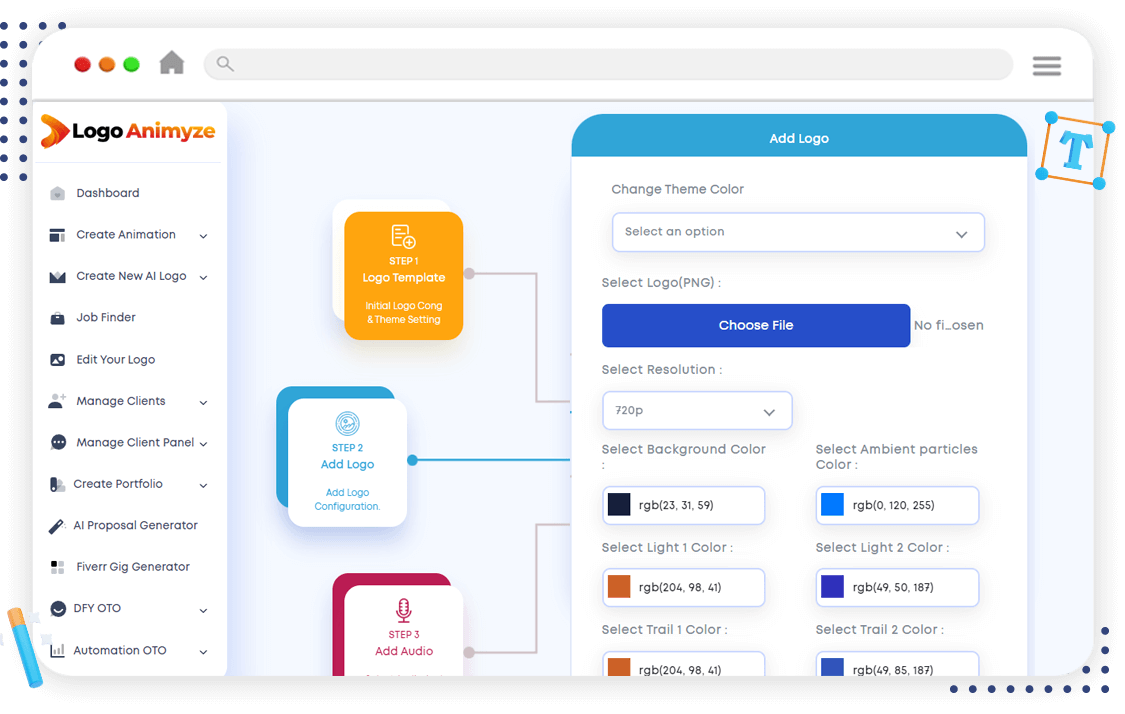
Task: Click the Add Audio microphone icon
Action: coord(403,609)
